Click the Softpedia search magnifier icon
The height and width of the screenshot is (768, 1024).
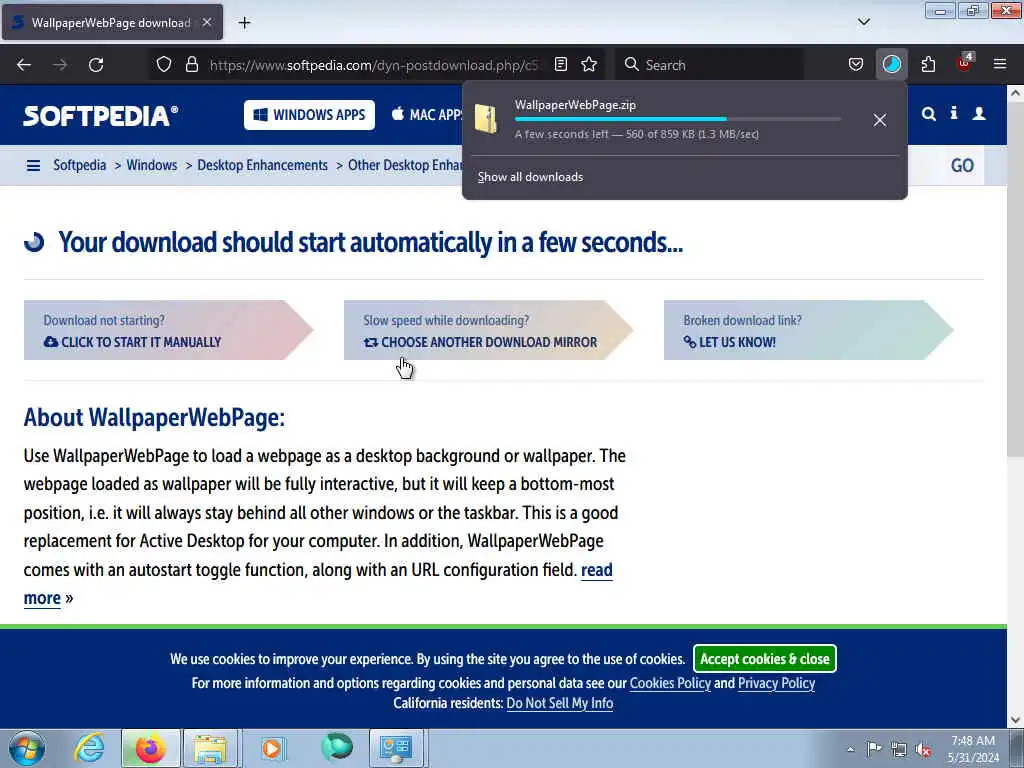(929, 114)
